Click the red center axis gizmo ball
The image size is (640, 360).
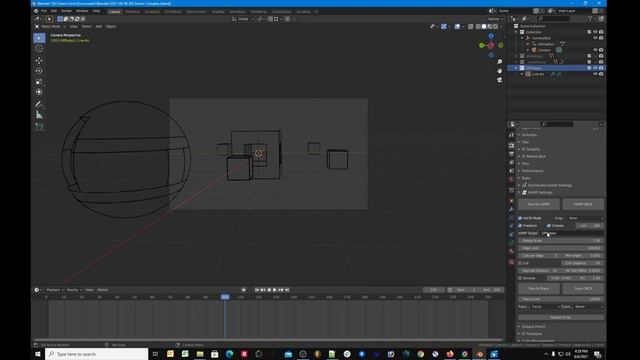click(491, 45)
